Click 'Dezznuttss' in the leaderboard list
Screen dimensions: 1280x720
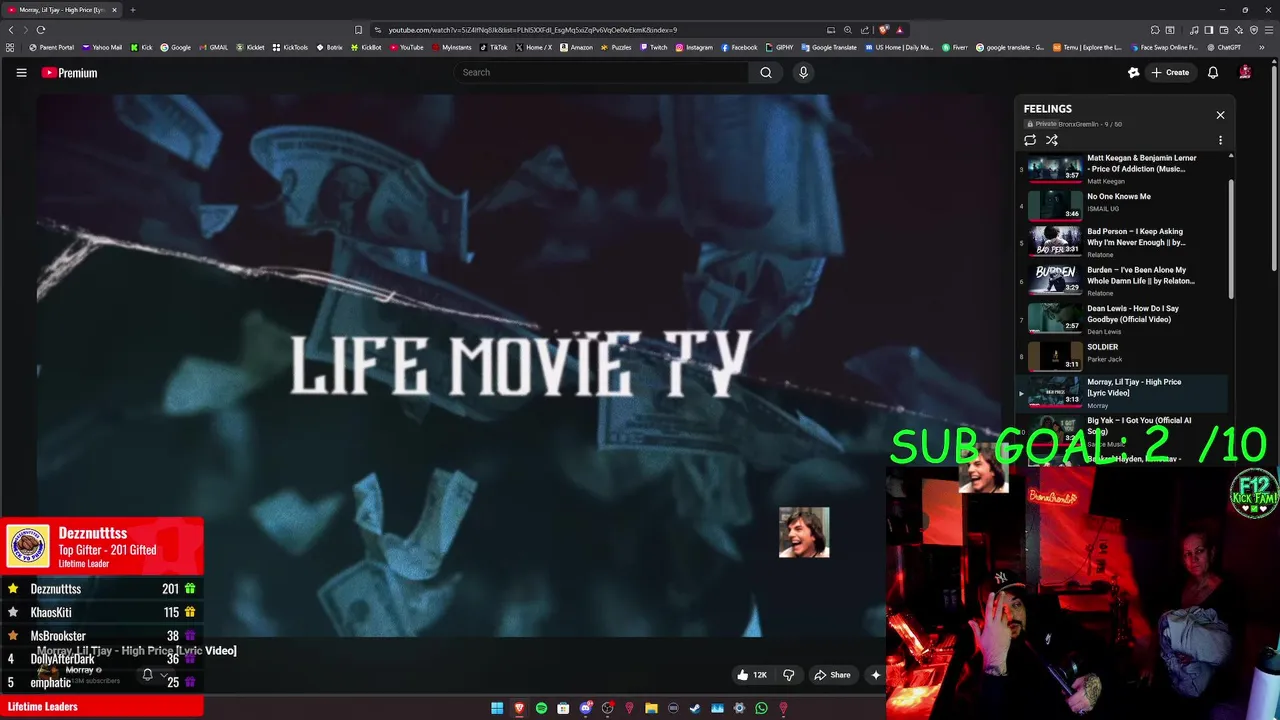[56, 589]
